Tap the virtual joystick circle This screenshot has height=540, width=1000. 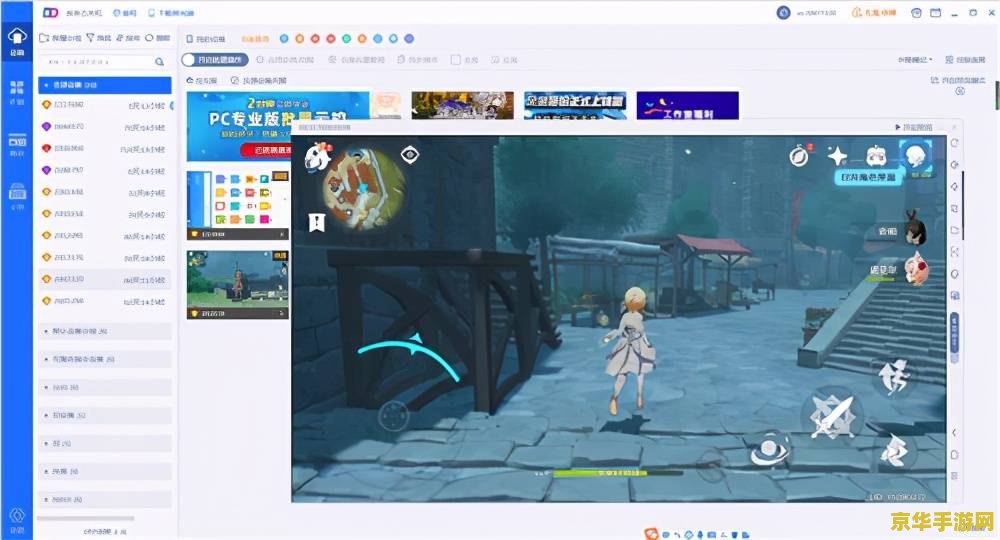click(393, 417)
